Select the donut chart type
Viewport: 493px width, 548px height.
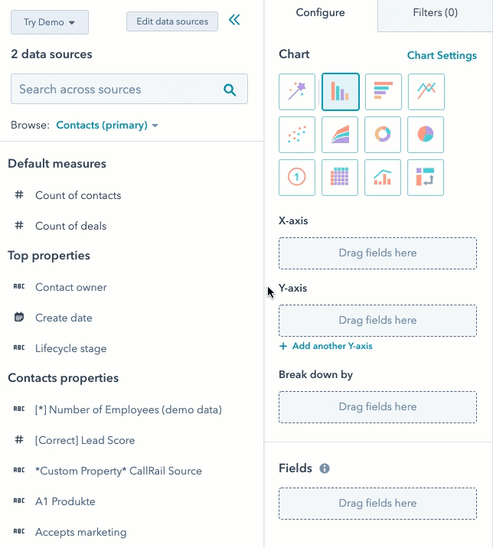tap(383, 135)
